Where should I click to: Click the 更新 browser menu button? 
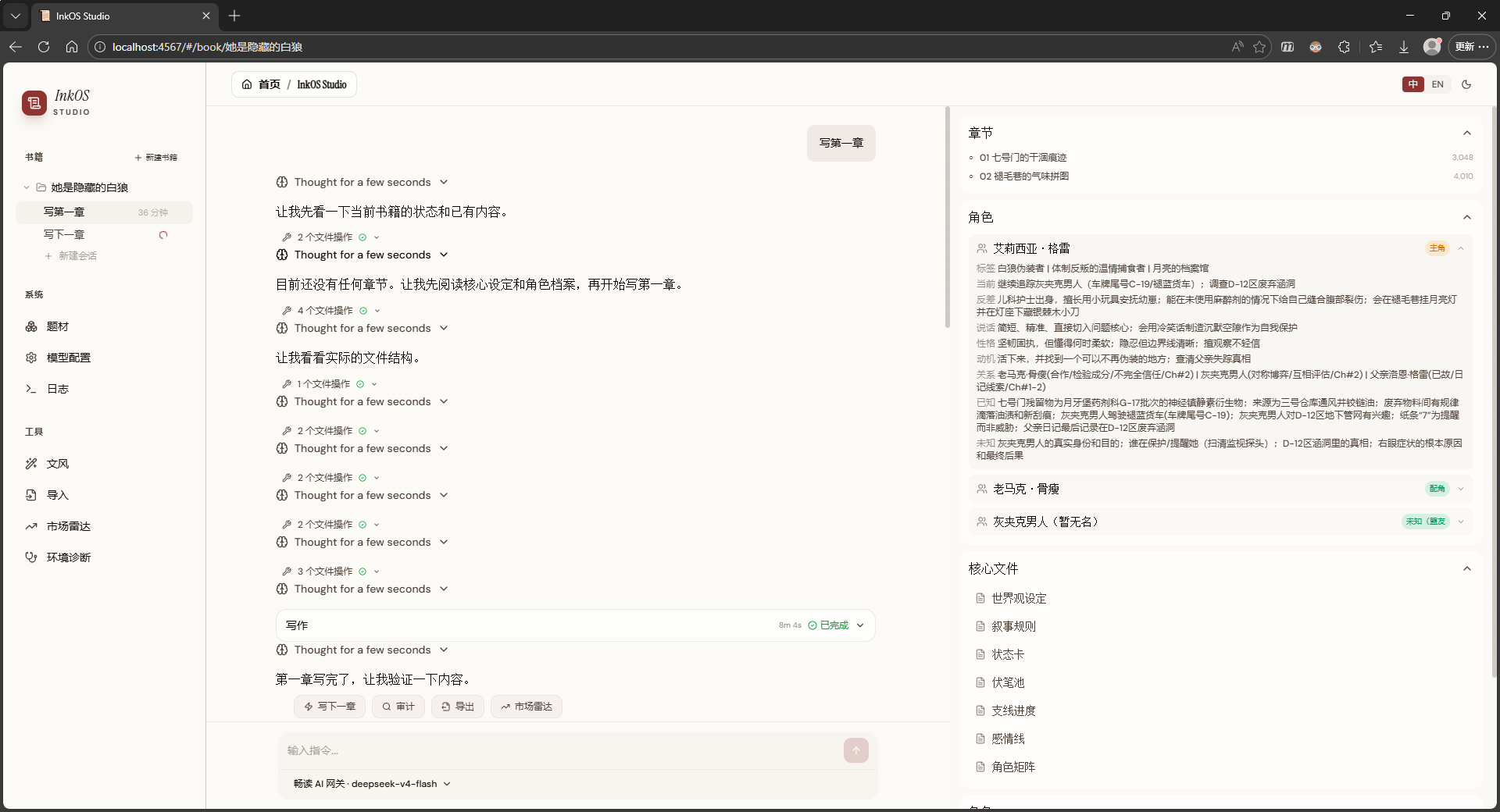(x=1472, y=47)
